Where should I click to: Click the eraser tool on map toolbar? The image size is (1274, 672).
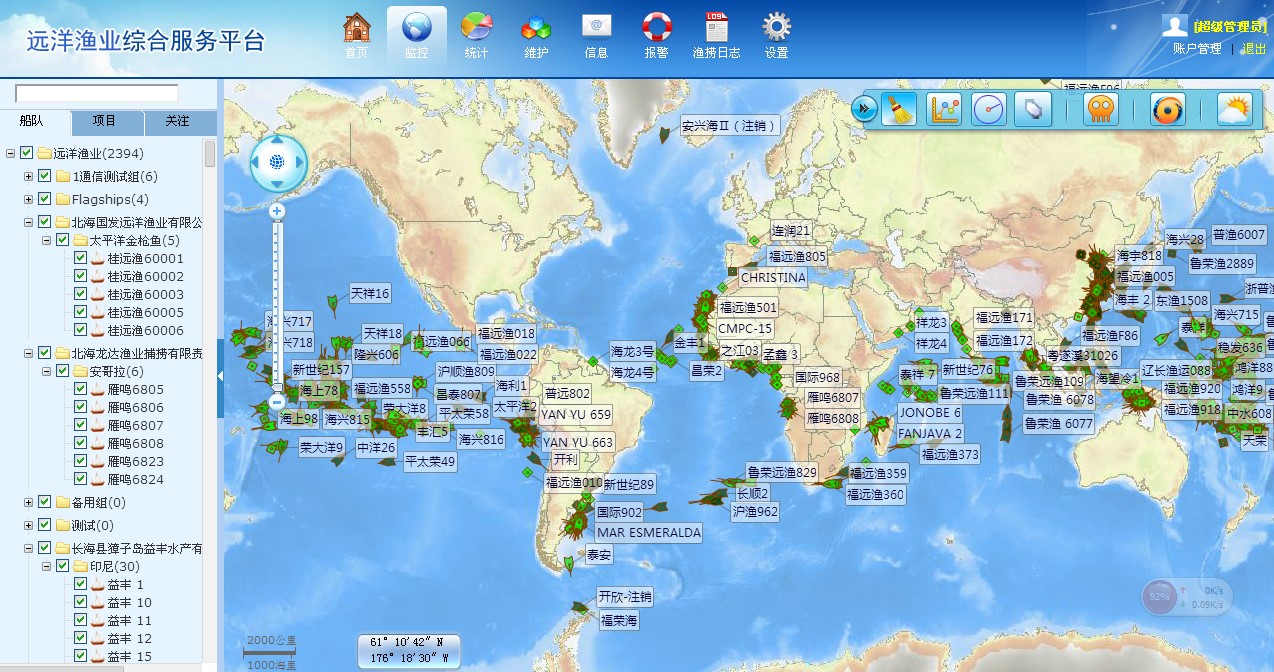[1033, 109]
